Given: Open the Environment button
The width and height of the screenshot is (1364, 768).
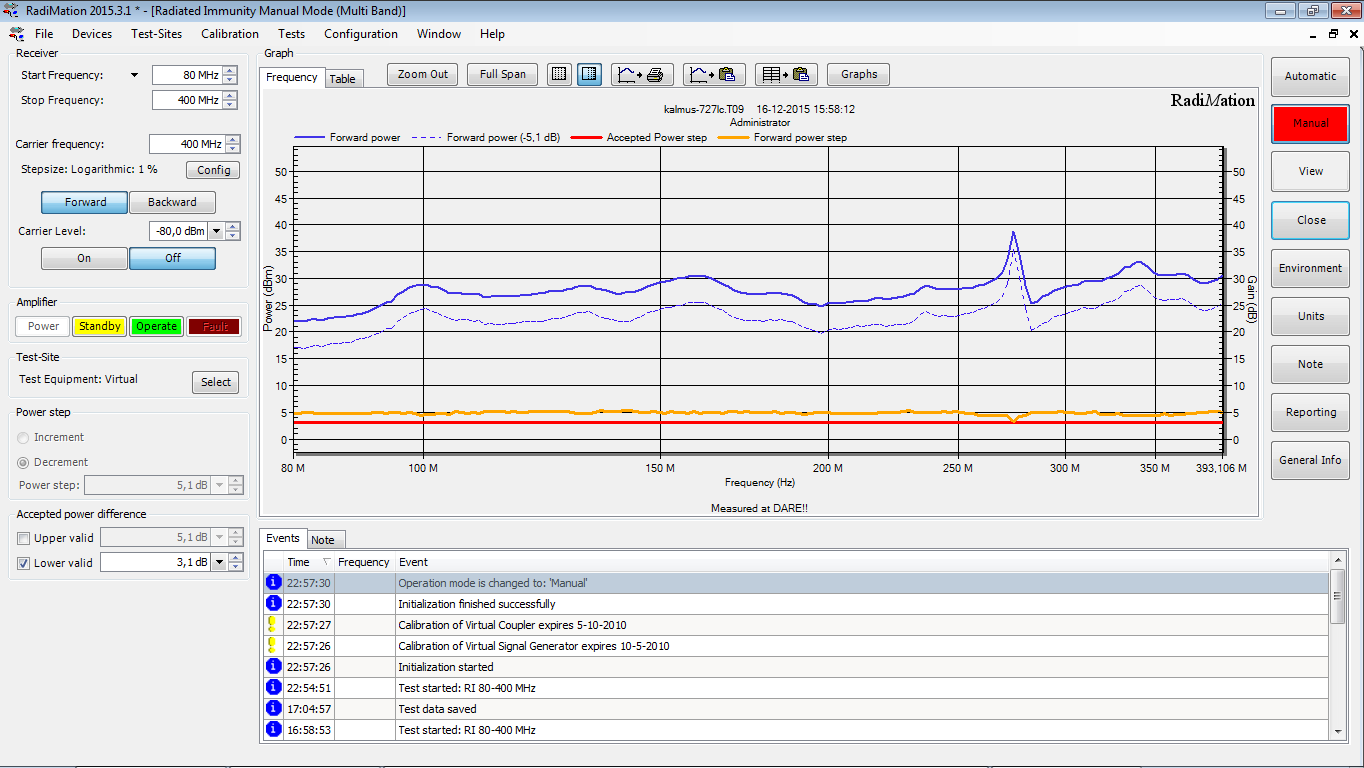Looking at the screenshot, I should coord(1310,268).
